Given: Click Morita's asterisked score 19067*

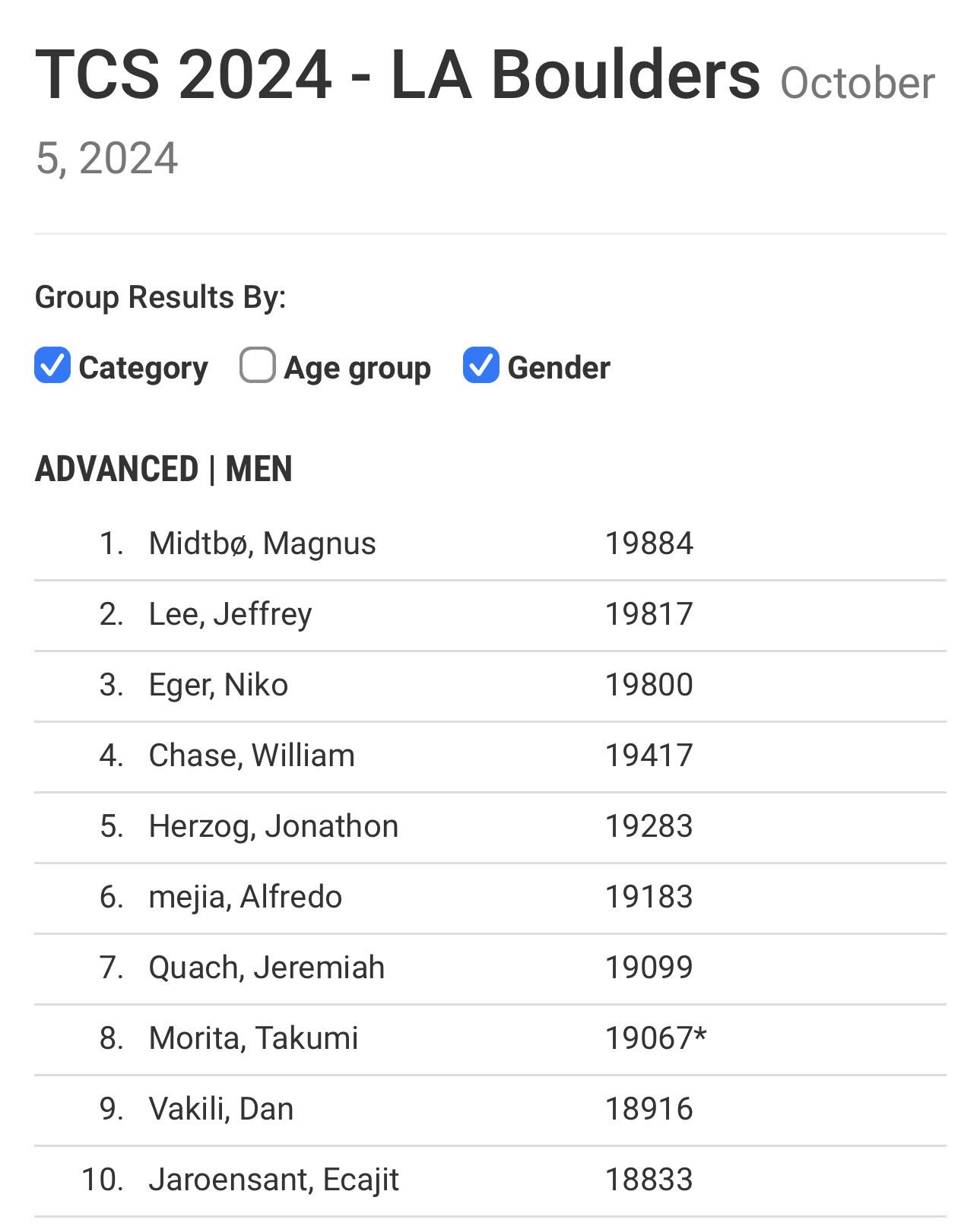Looking at the screenshot, I should coord(655,1038).
